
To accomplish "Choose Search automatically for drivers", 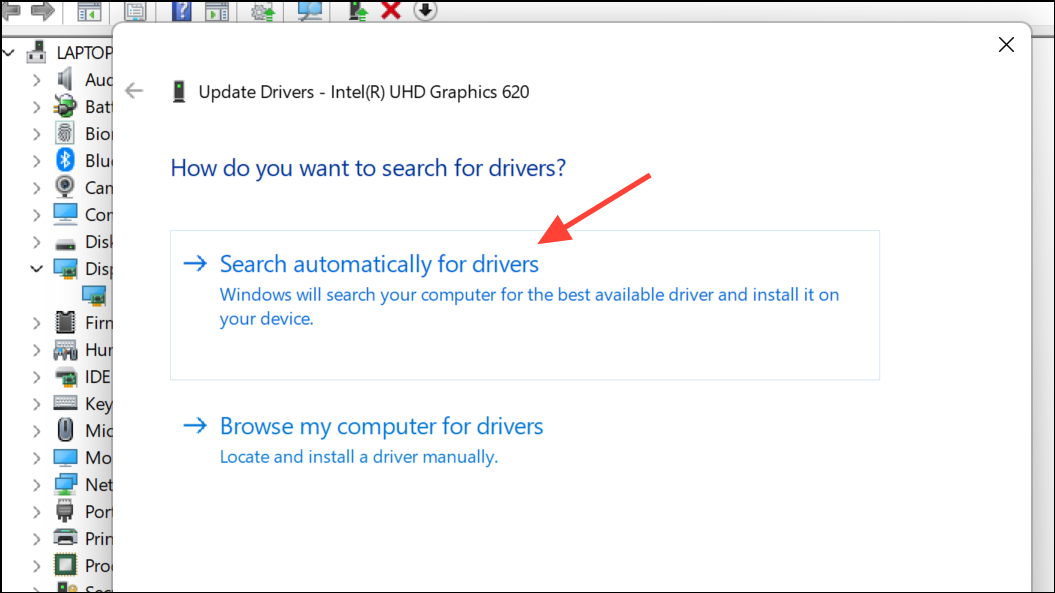I will (x=379, y=264).
